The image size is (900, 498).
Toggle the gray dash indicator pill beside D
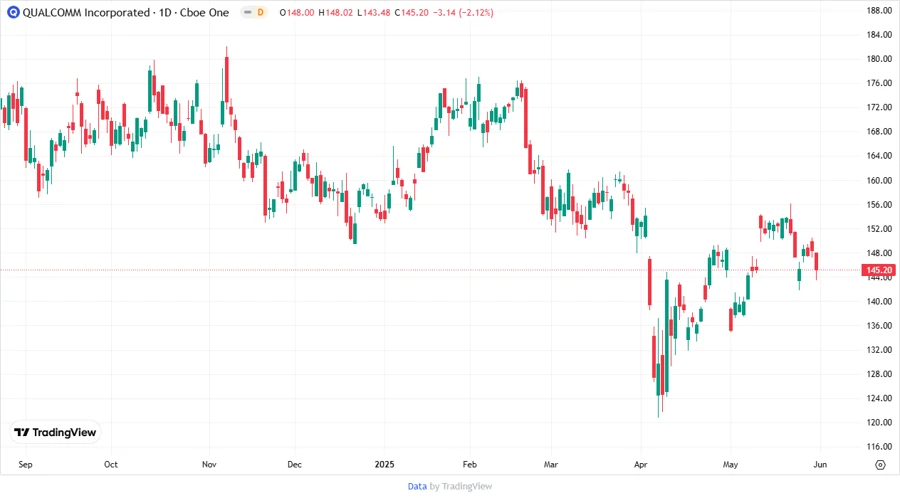[x=247, y=12]
